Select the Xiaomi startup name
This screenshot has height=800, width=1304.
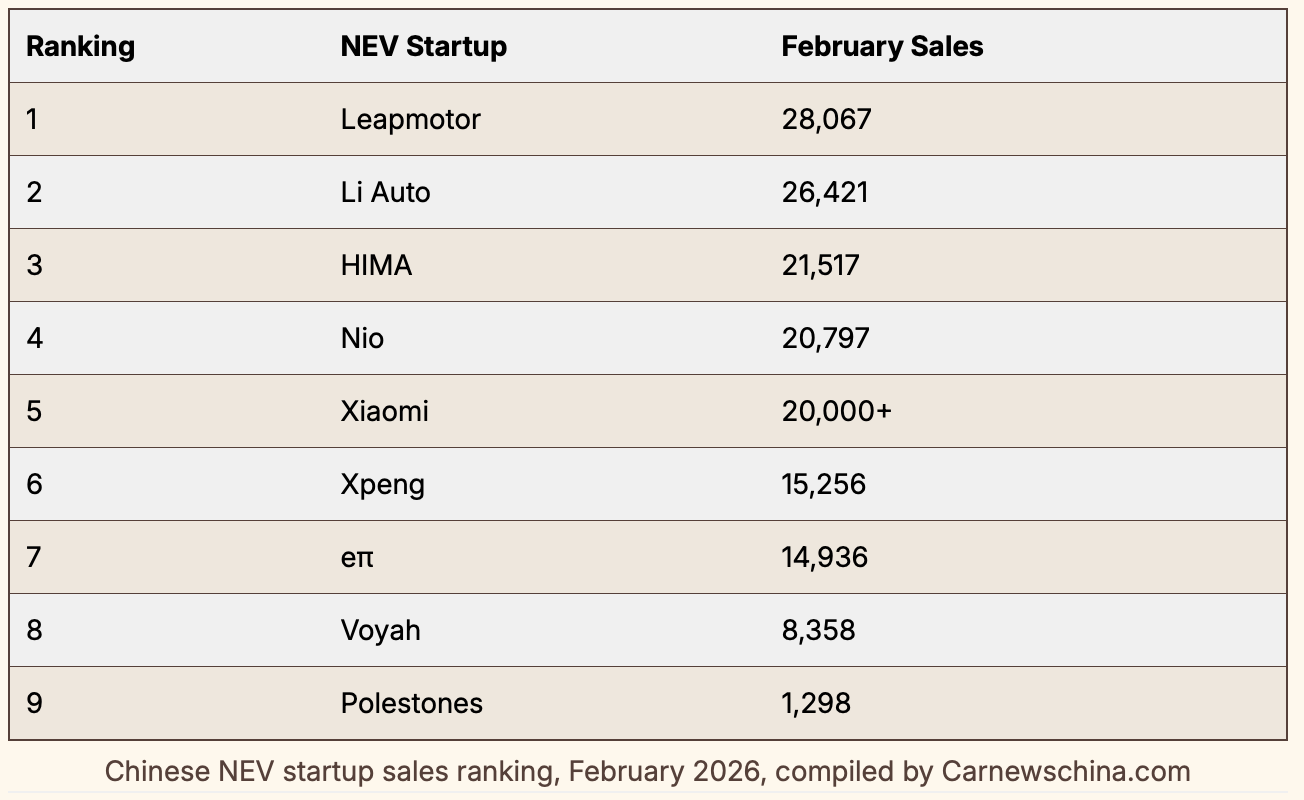coord(384,411)
